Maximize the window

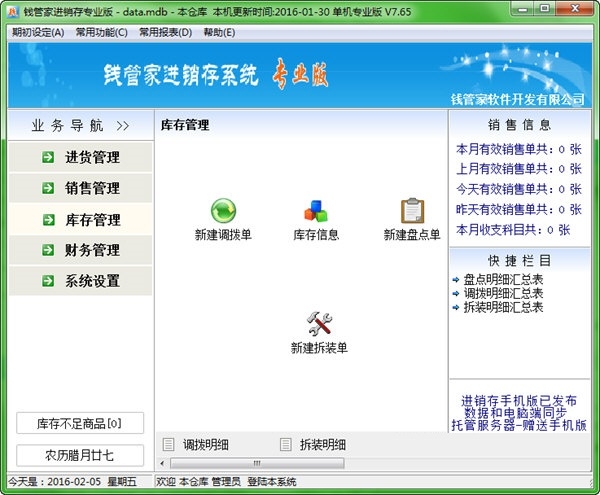click(x=545, y=9)
